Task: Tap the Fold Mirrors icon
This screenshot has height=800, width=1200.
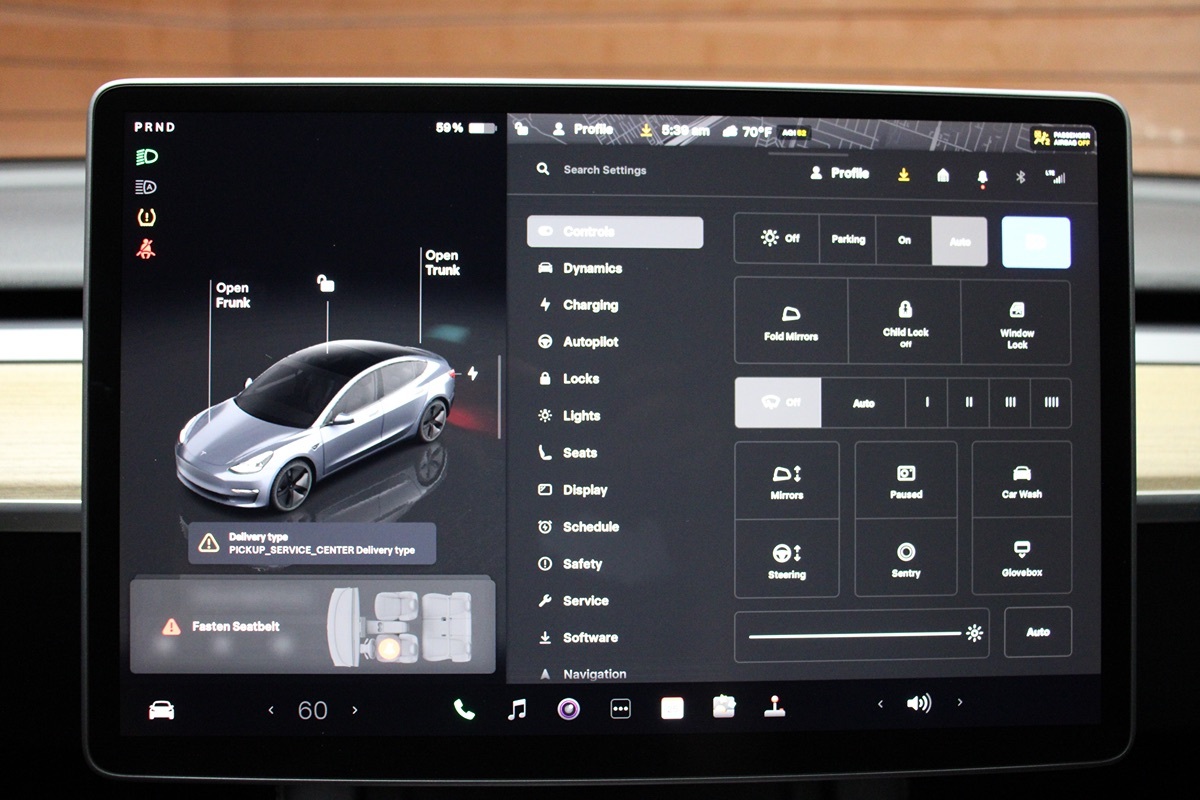Action: pyautogui.click(x=791, y=322)
